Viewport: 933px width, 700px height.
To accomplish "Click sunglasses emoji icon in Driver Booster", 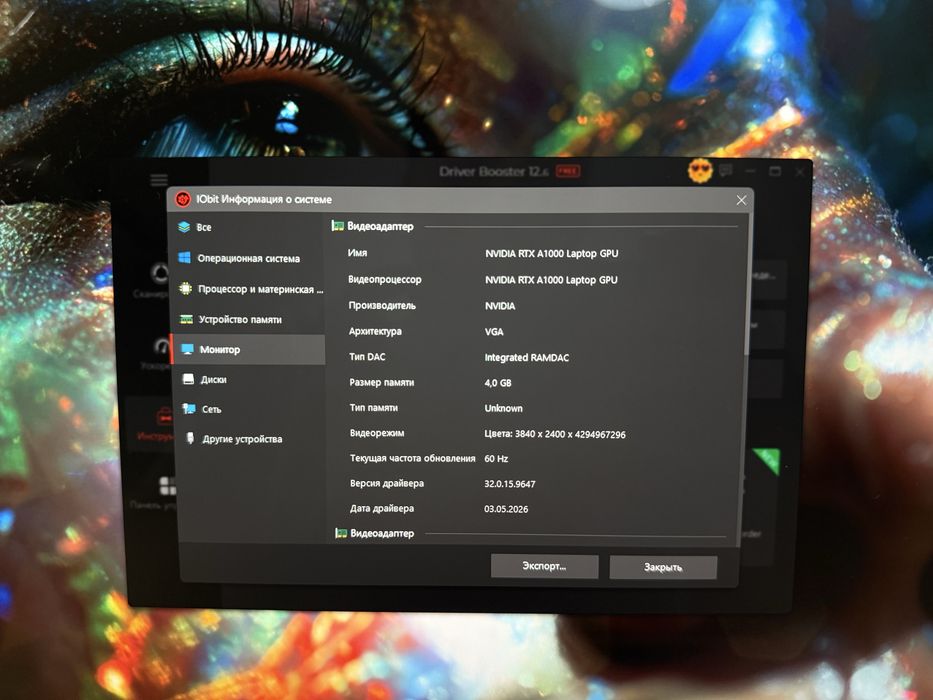I will point(700,171).
